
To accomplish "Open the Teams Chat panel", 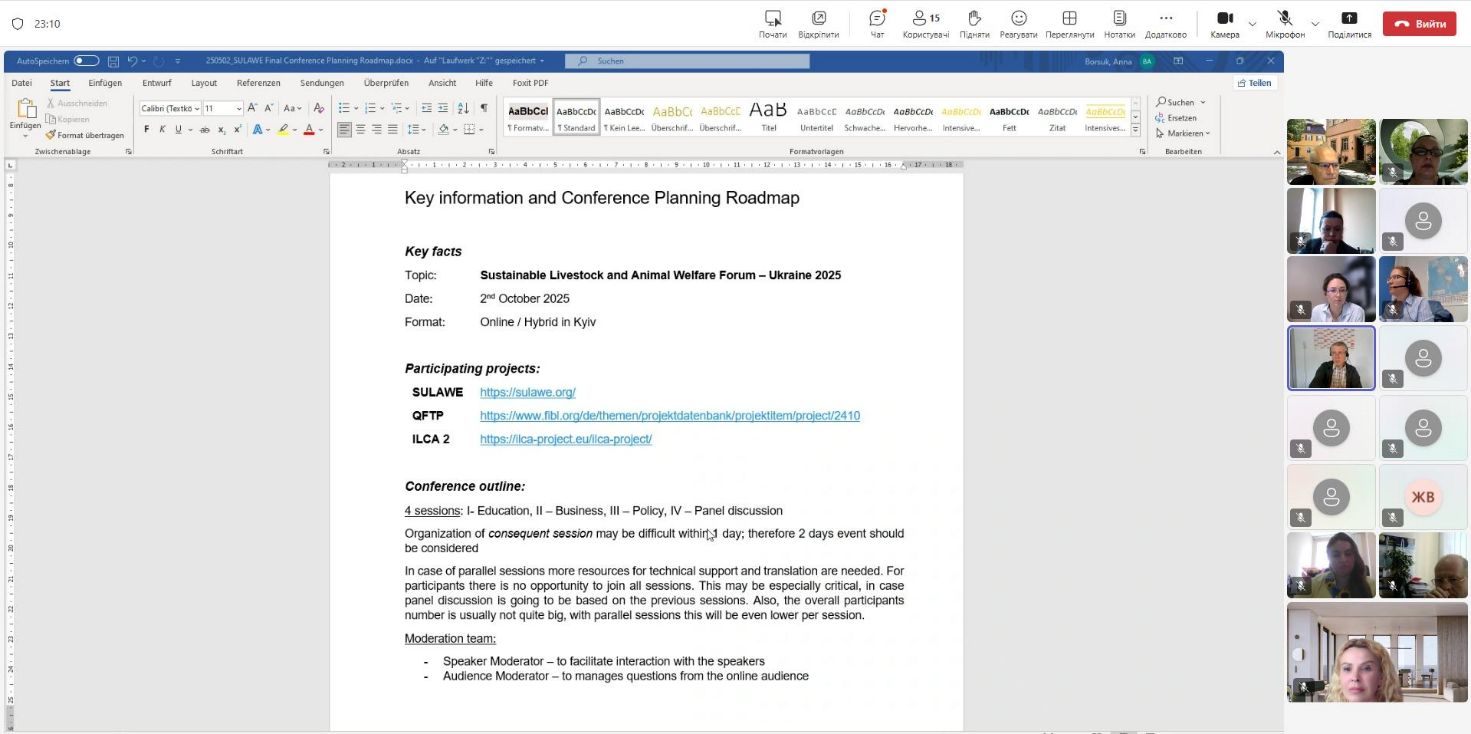I will tap(877, 24).
